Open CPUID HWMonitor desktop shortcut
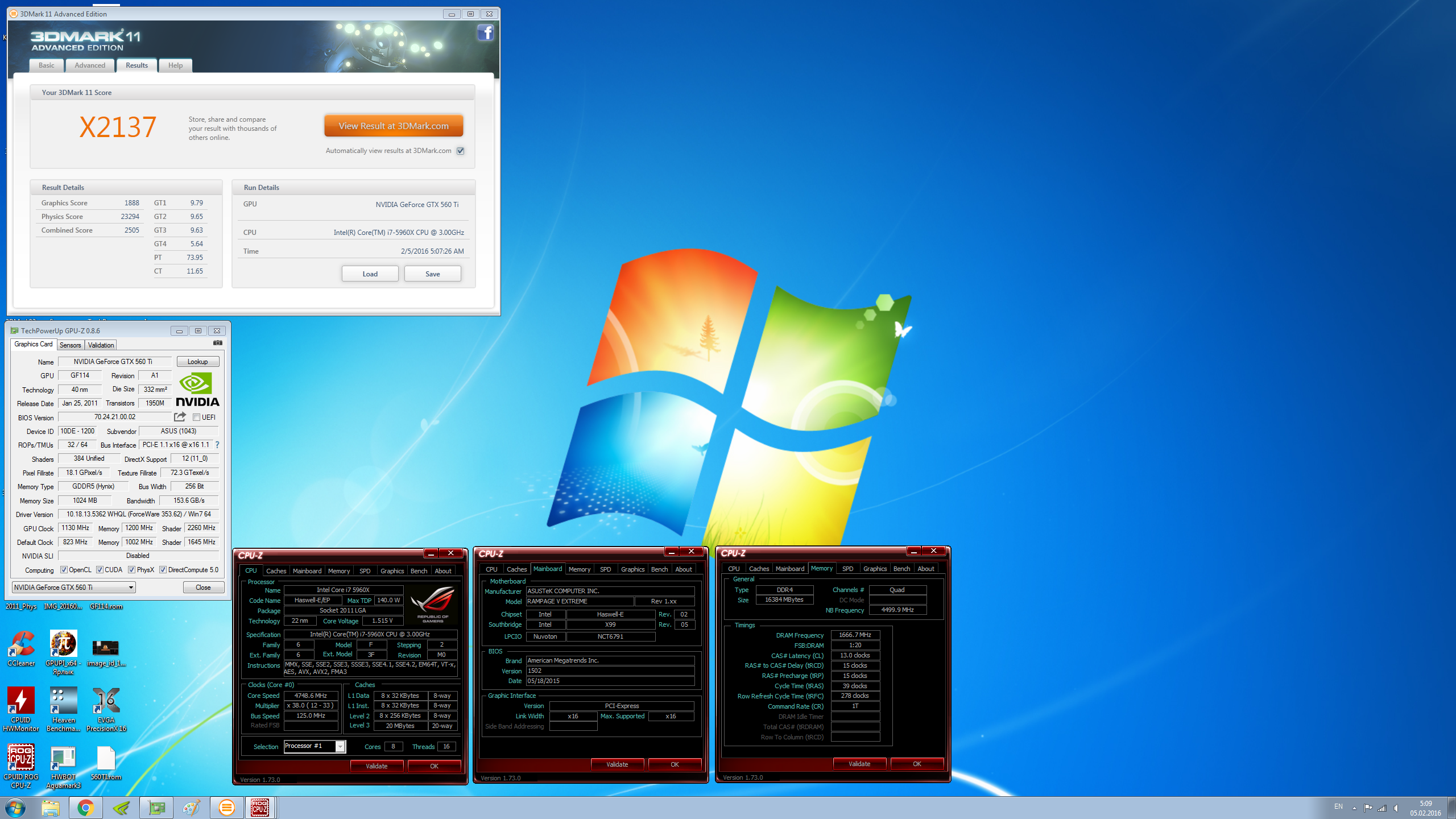The image size is (1456, 819). (21, 709)
